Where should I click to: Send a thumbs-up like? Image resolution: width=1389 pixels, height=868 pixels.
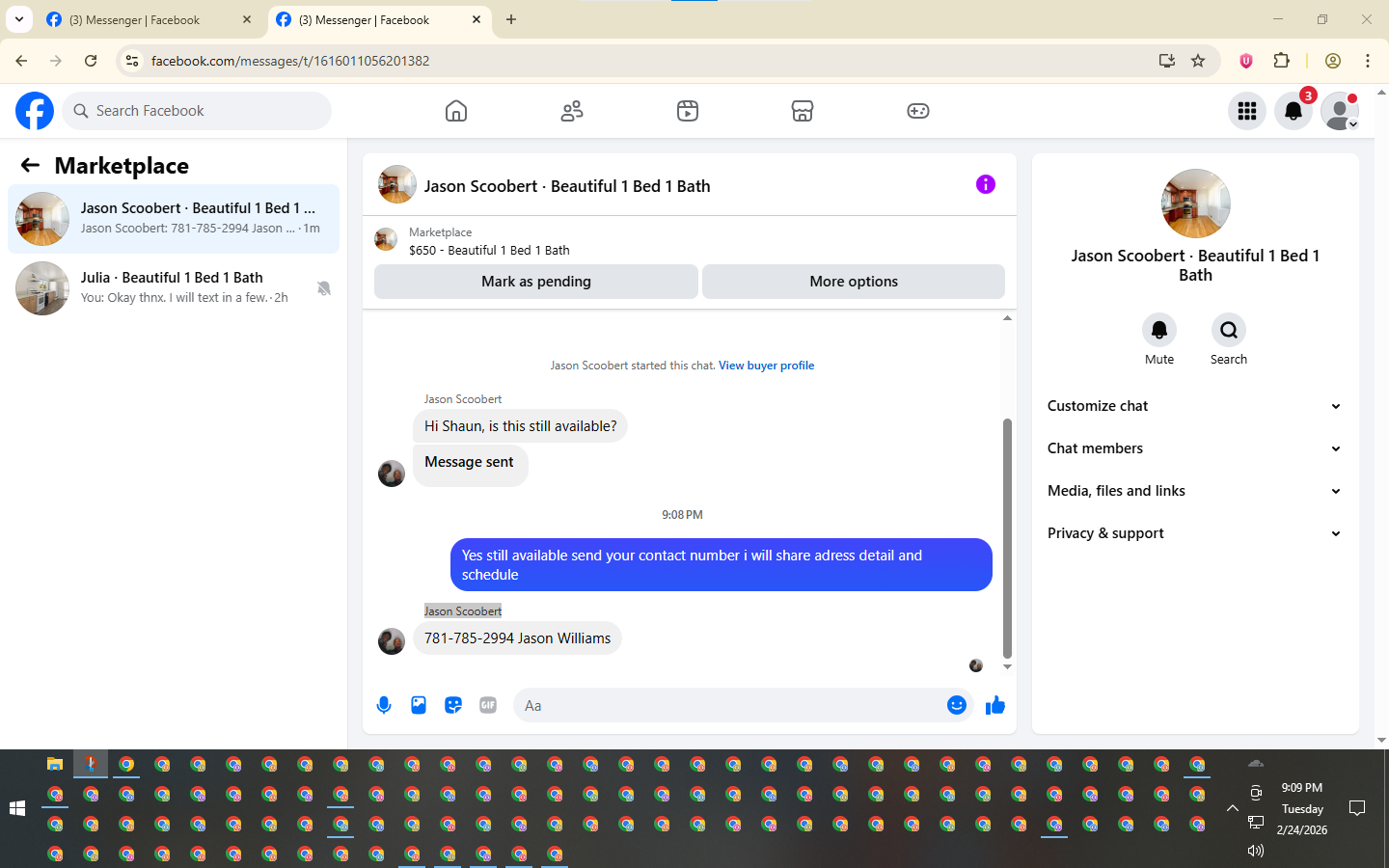tap(994, 706)
